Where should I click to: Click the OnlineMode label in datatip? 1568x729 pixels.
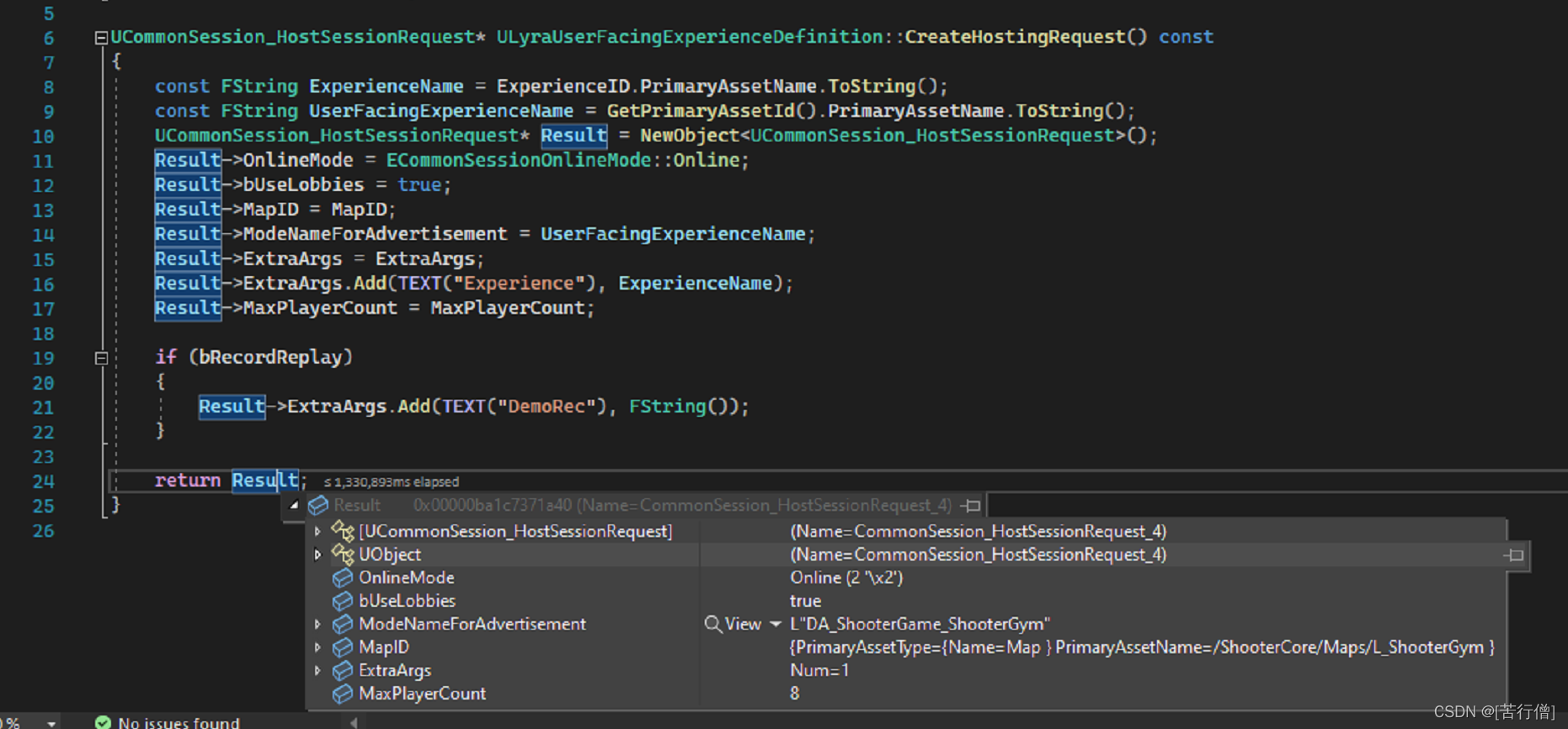[x=407, y=577]
